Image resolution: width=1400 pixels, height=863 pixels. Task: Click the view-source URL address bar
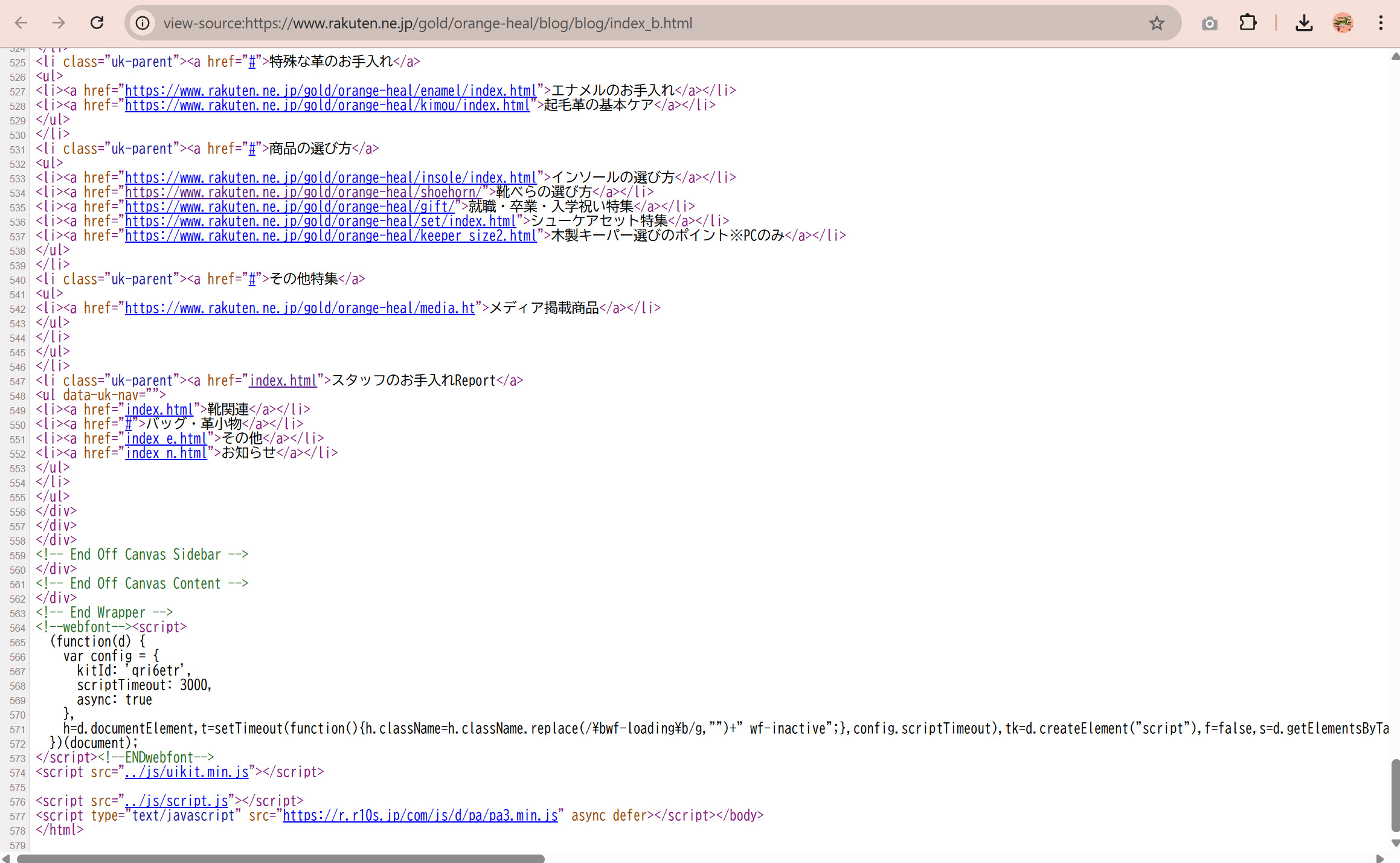pos(604,23)
